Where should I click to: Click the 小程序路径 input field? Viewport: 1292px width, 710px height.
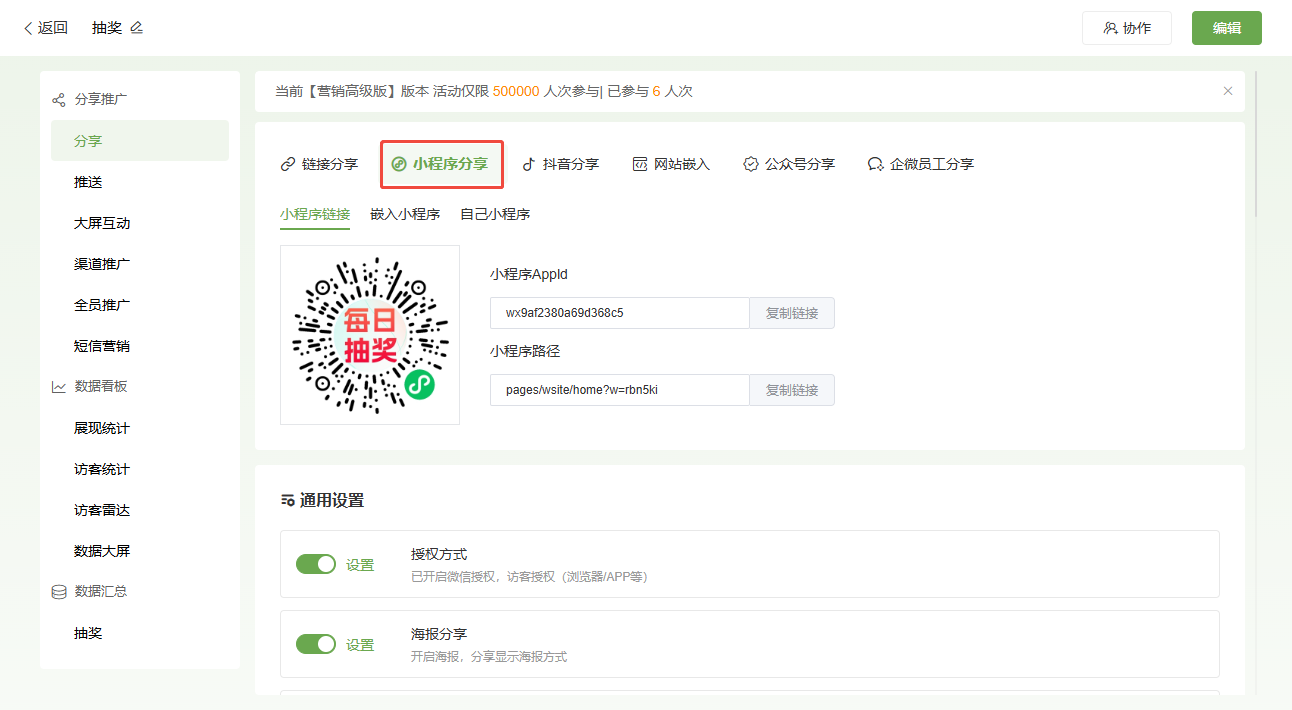click(620, 390)
